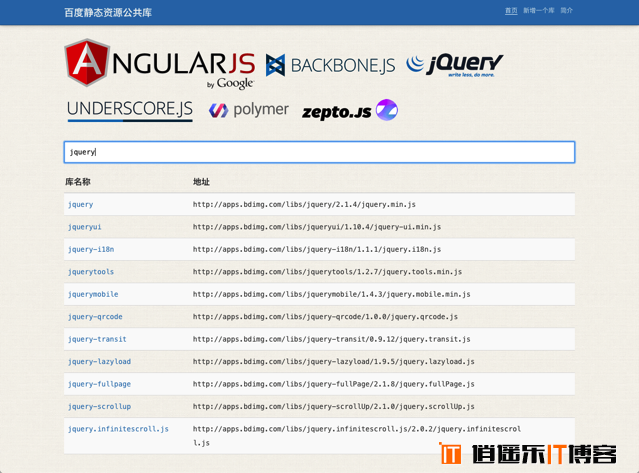The image size is (639, 473).
Task: Click the jQuery logo
Action: click(455, 65)
